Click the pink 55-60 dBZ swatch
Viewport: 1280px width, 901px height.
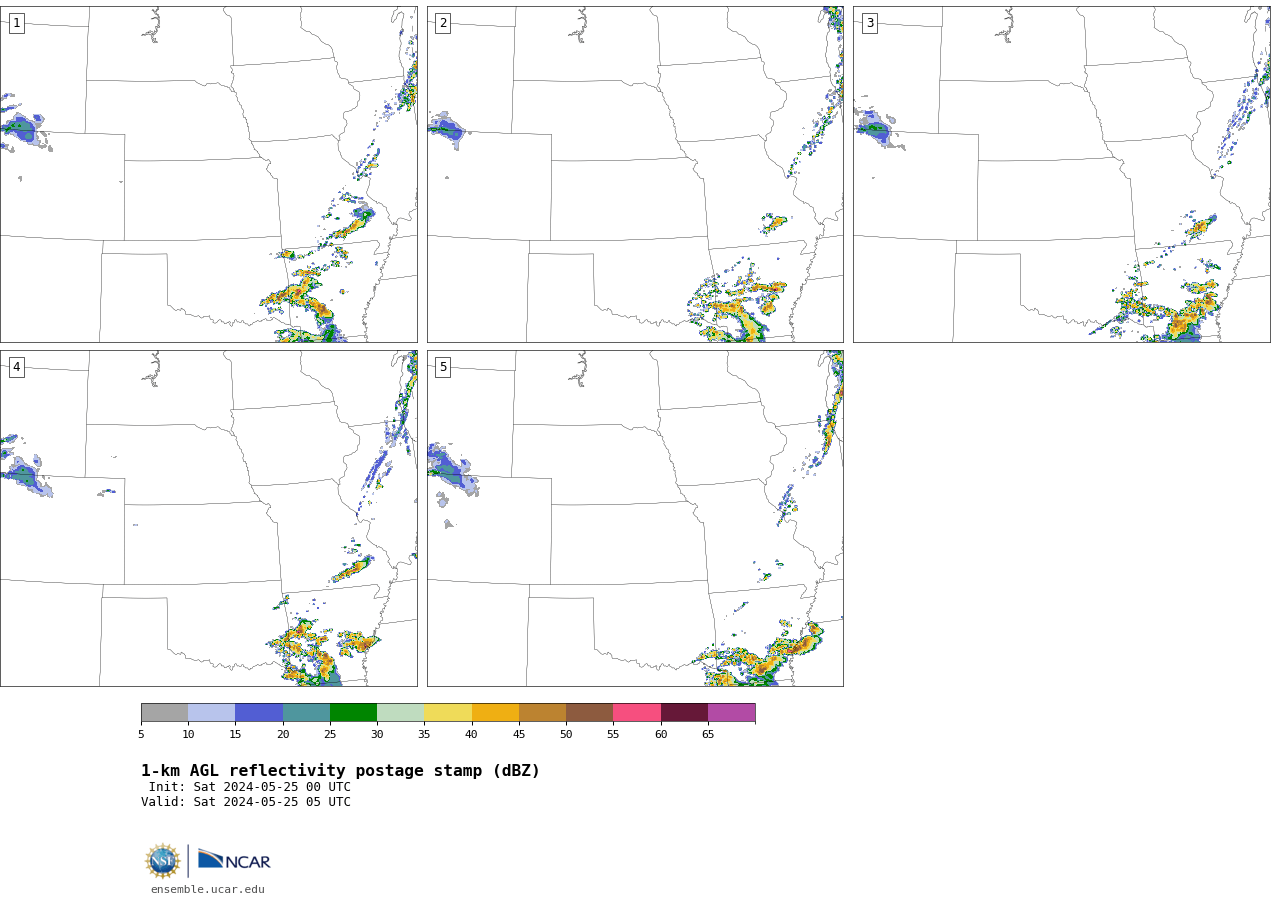[637, 713]
